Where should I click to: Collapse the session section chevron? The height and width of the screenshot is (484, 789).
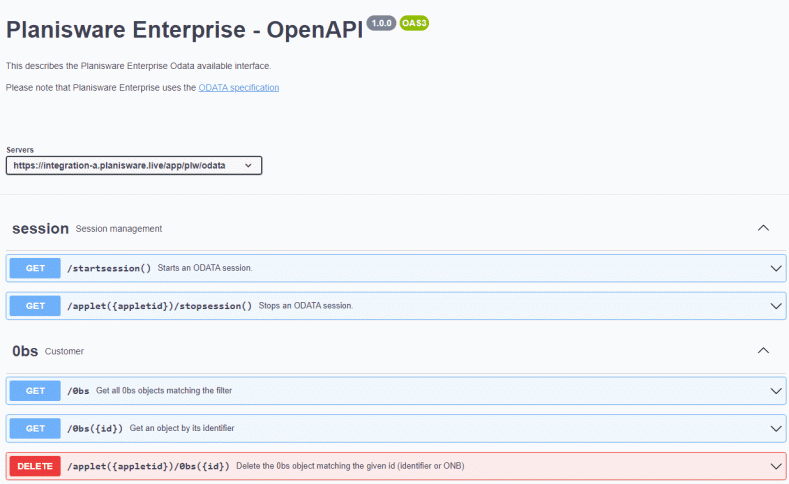[763, 228]
